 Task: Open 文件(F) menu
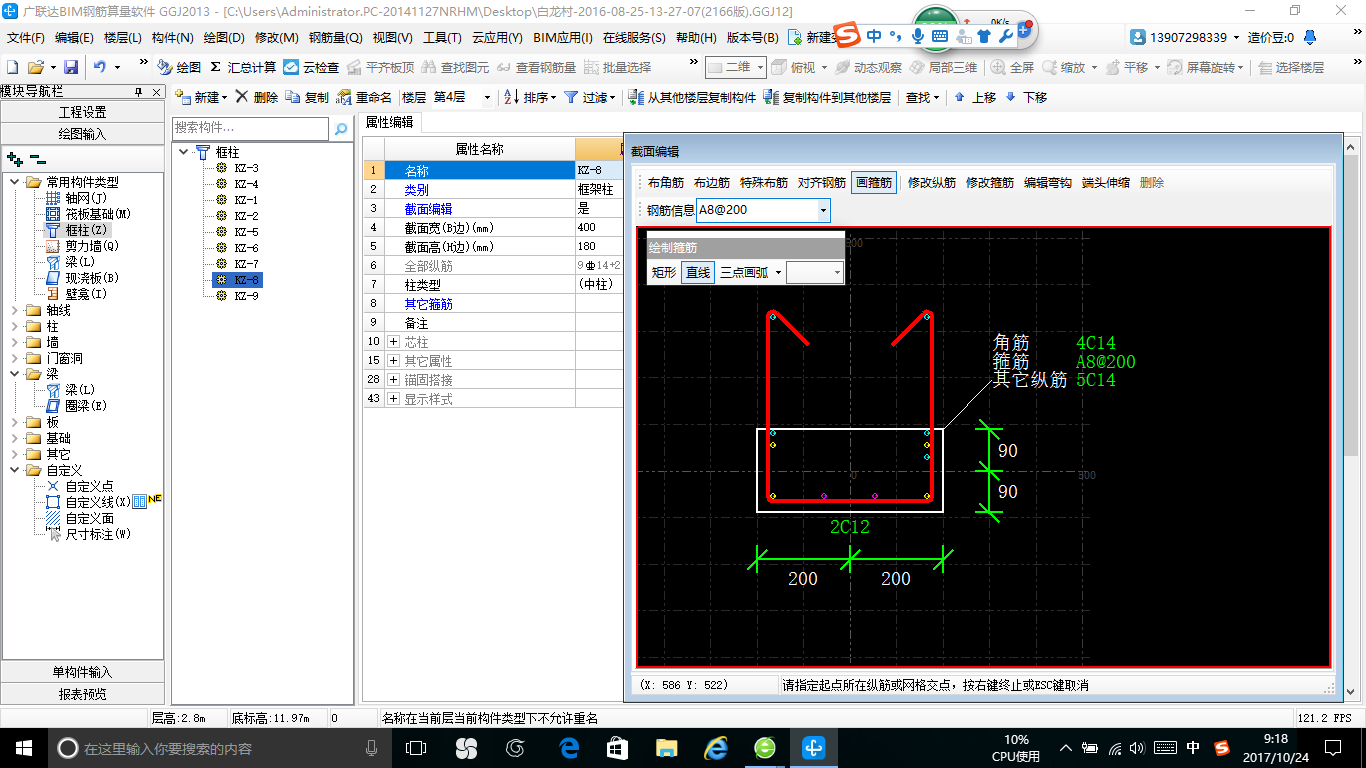pos(27,38)
